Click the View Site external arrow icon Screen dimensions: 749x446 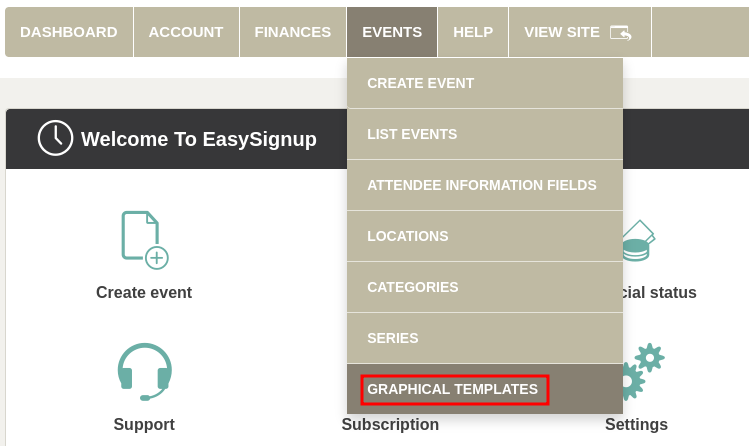pos(621,32)
